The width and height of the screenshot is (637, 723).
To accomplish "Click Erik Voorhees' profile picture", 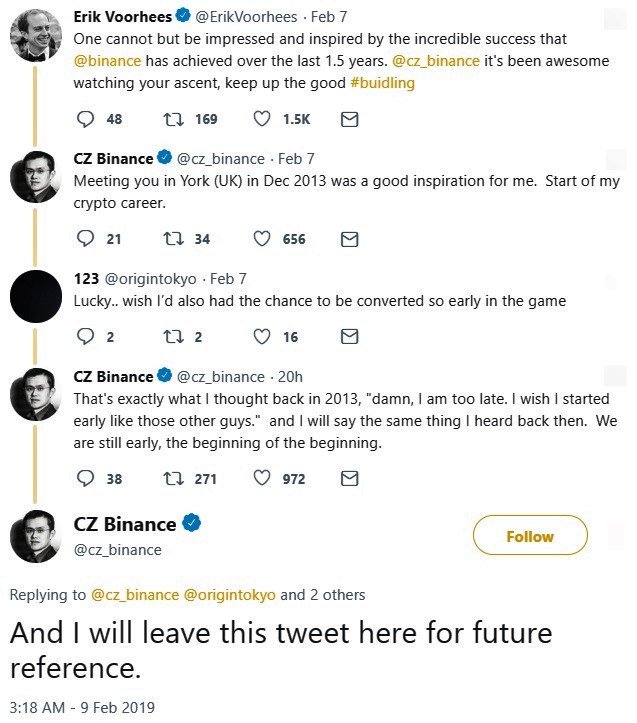I will [37, 38].
